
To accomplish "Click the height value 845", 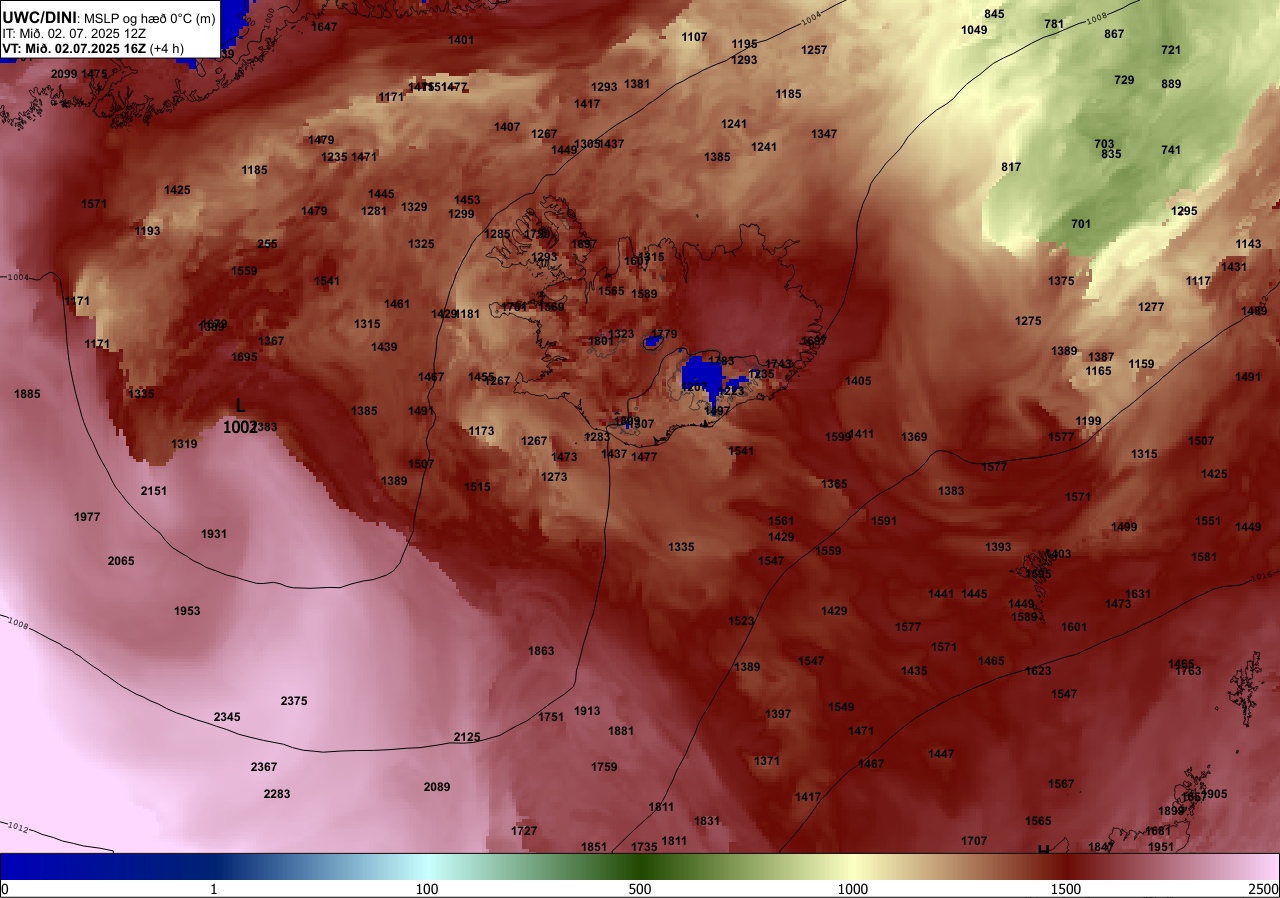I will click(994, 14).
